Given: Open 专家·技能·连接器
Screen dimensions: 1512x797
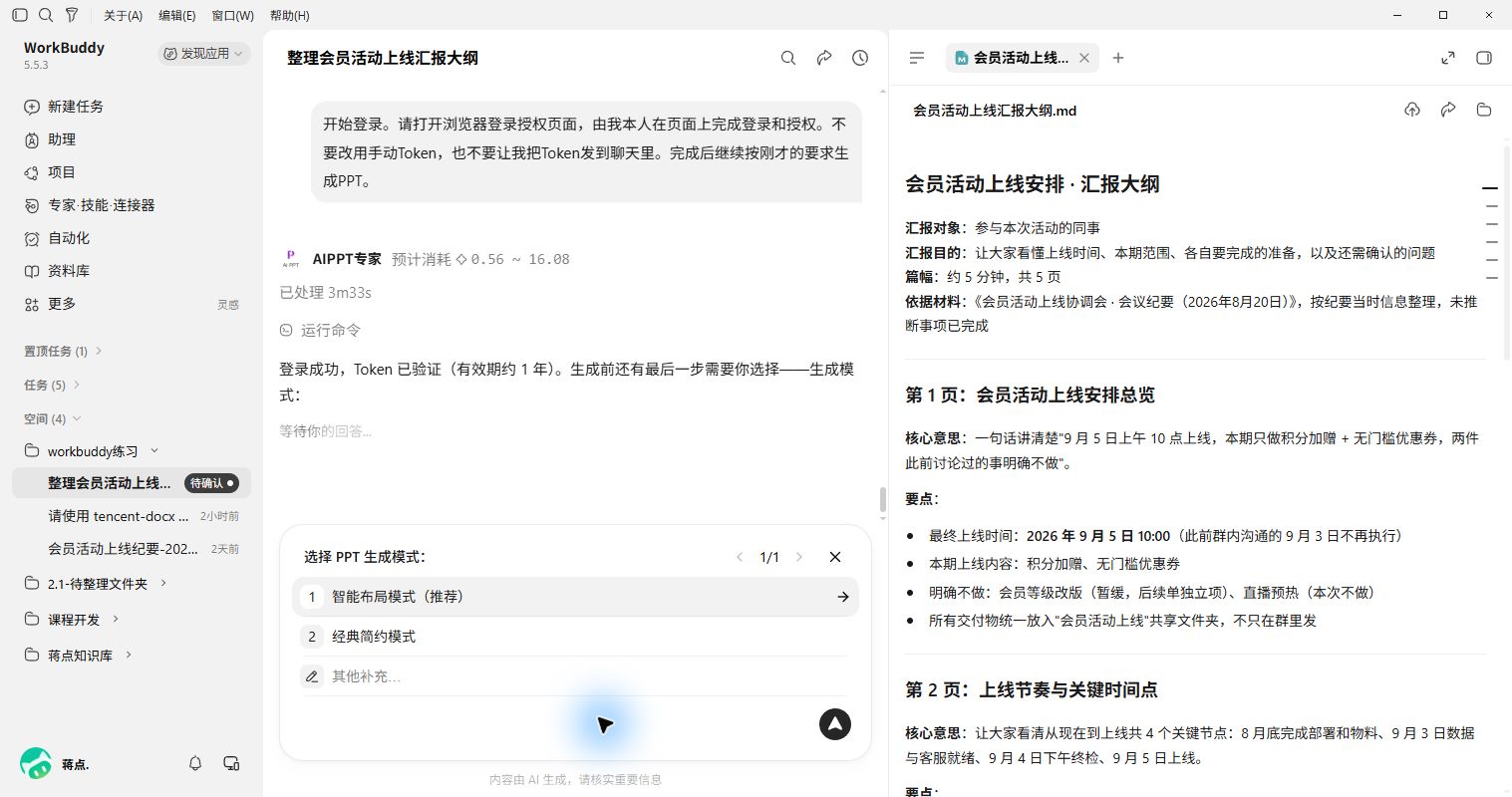Looking at the screenshot, I should tap(132, 205).
